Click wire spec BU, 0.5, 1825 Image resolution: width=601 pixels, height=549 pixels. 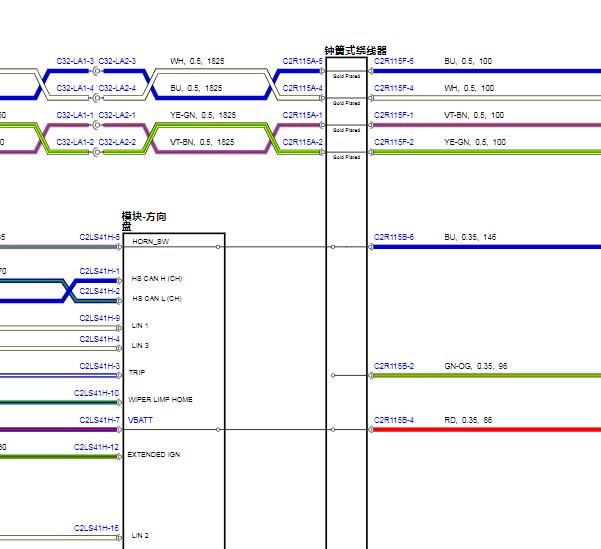(x=196, y=88)
